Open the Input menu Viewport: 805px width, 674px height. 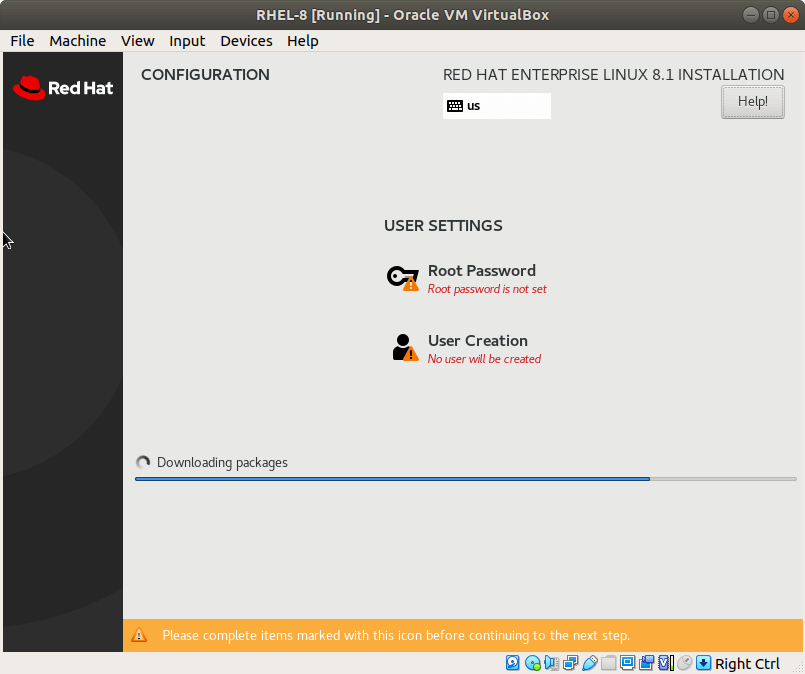pyautogui.click(x=187, y=41)
